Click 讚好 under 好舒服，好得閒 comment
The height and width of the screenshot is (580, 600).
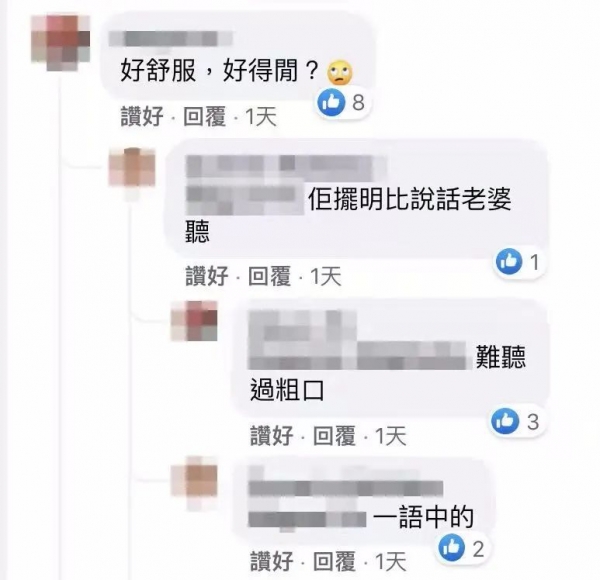click(142, 116)
